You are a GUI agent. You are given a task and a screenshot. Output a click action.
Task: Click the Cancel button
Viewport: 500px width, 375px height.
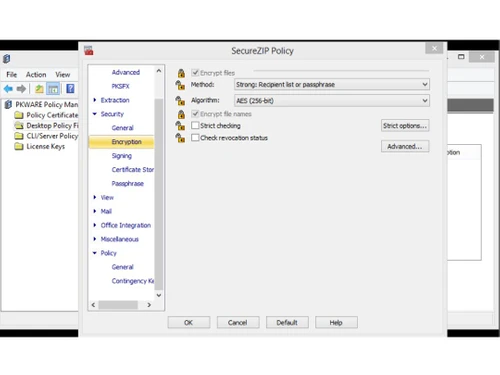238,322
